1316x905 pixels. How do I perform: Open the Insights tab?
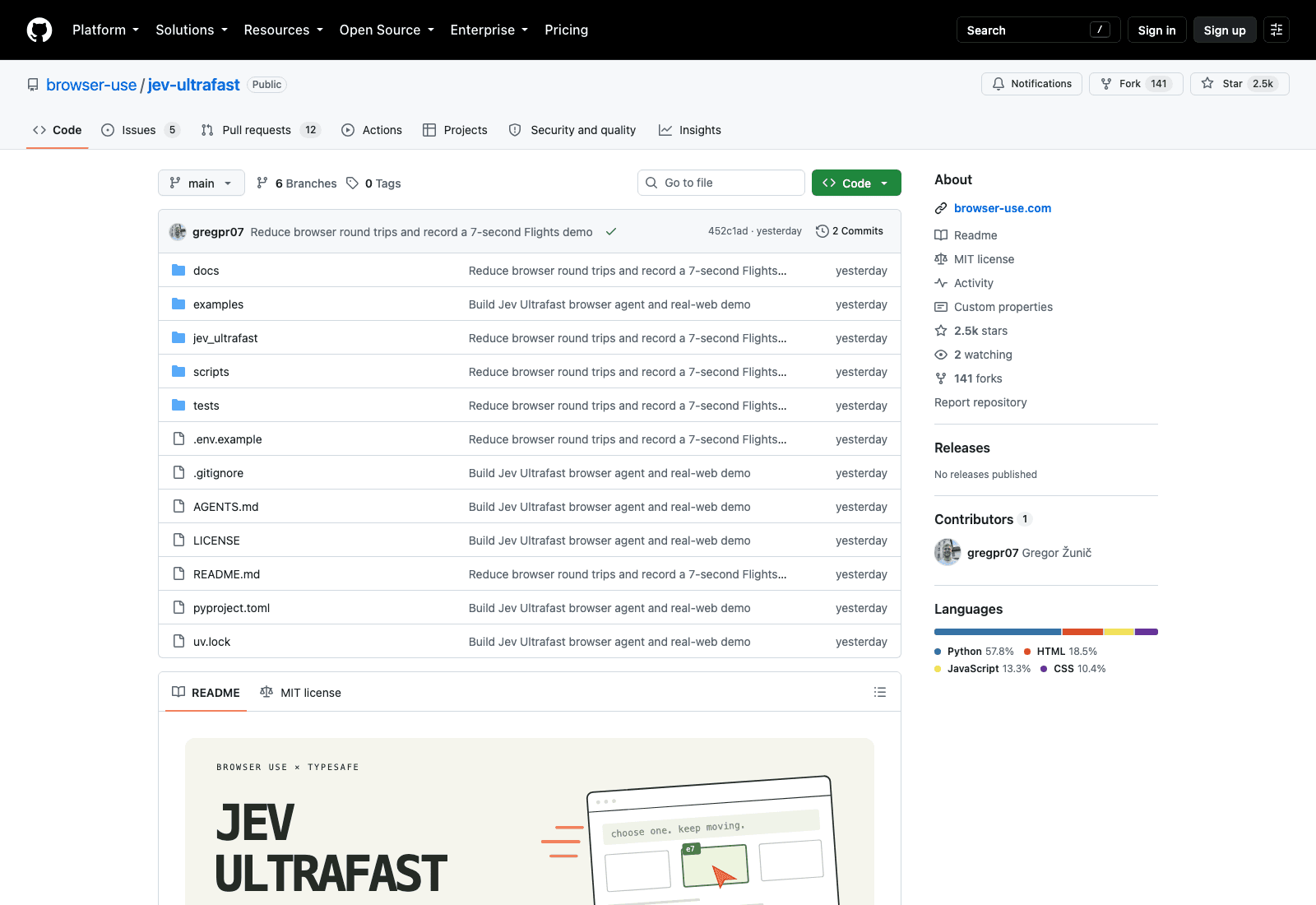point(690,130)
